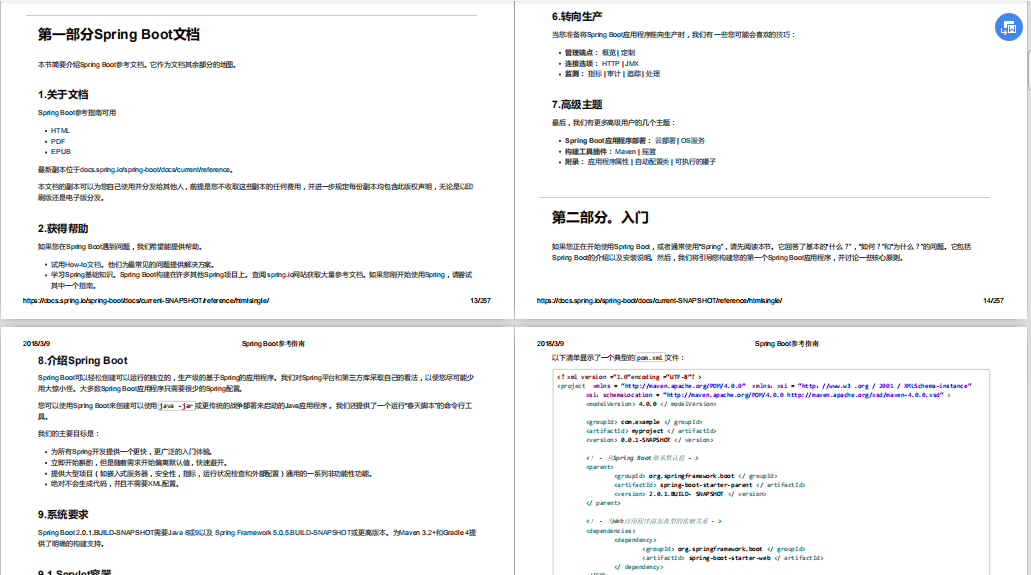Follow the docs.spring.io/spring-boot/docs/current/reference link
The width and height of the screenshot is (1031, 575).
(x=155, y=170)
